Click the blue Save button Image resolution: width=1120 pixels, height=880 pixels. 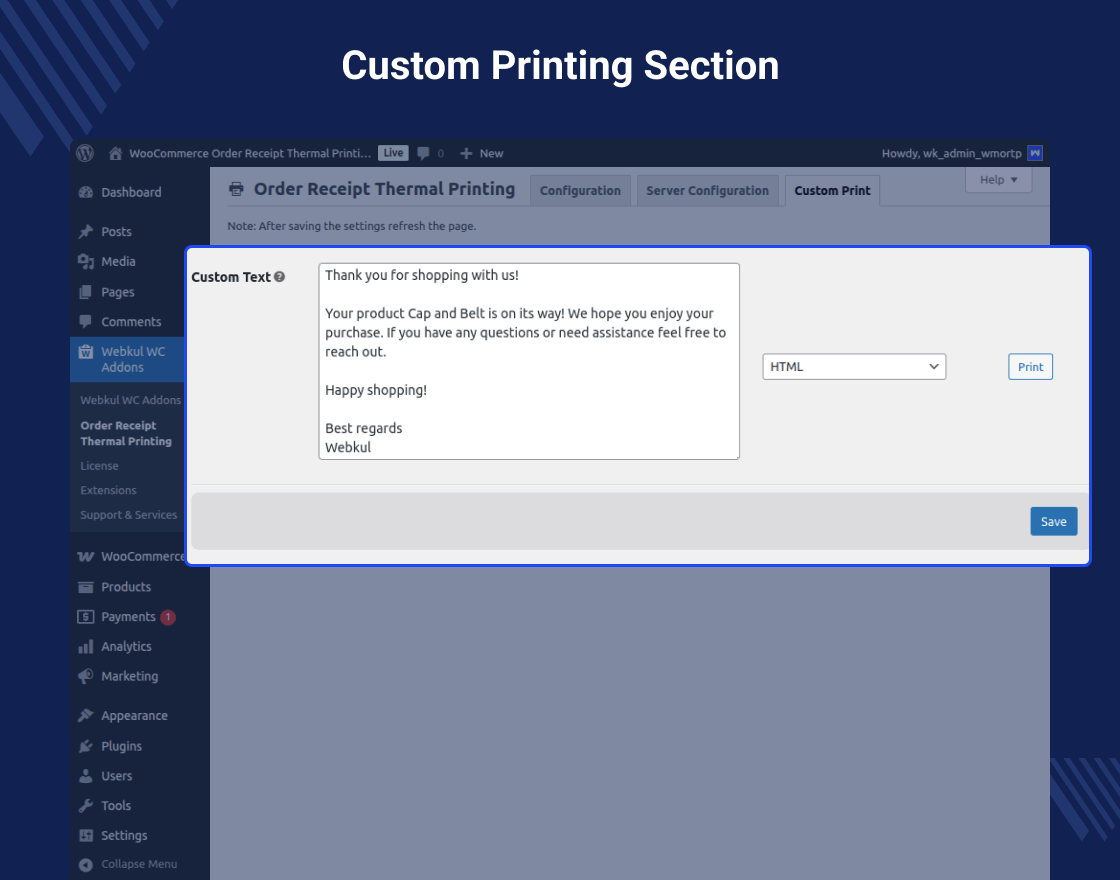point(1054,521)
